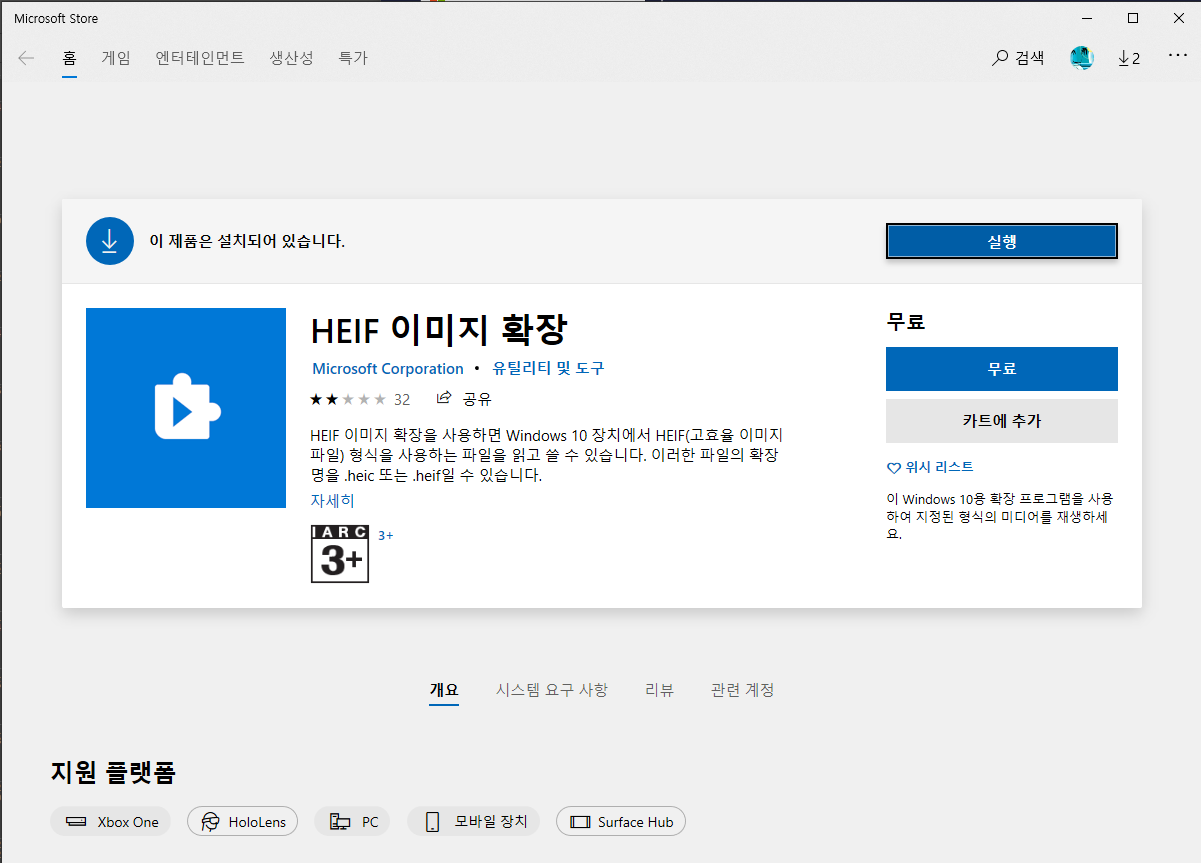
Task: Open the 유틸리티 및 도구 category link
Action: [x=548, y=369]
